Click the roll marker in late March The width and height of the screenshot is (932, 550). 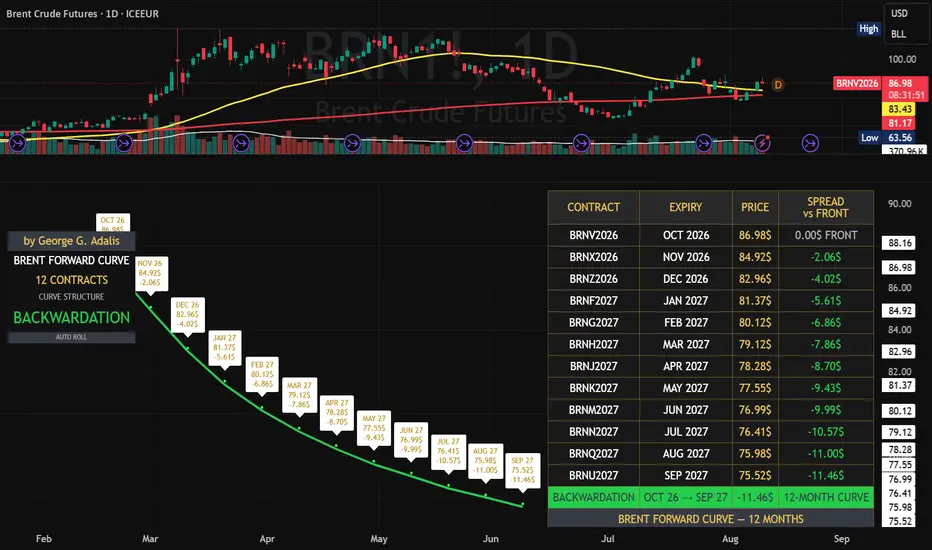[241, 143]
